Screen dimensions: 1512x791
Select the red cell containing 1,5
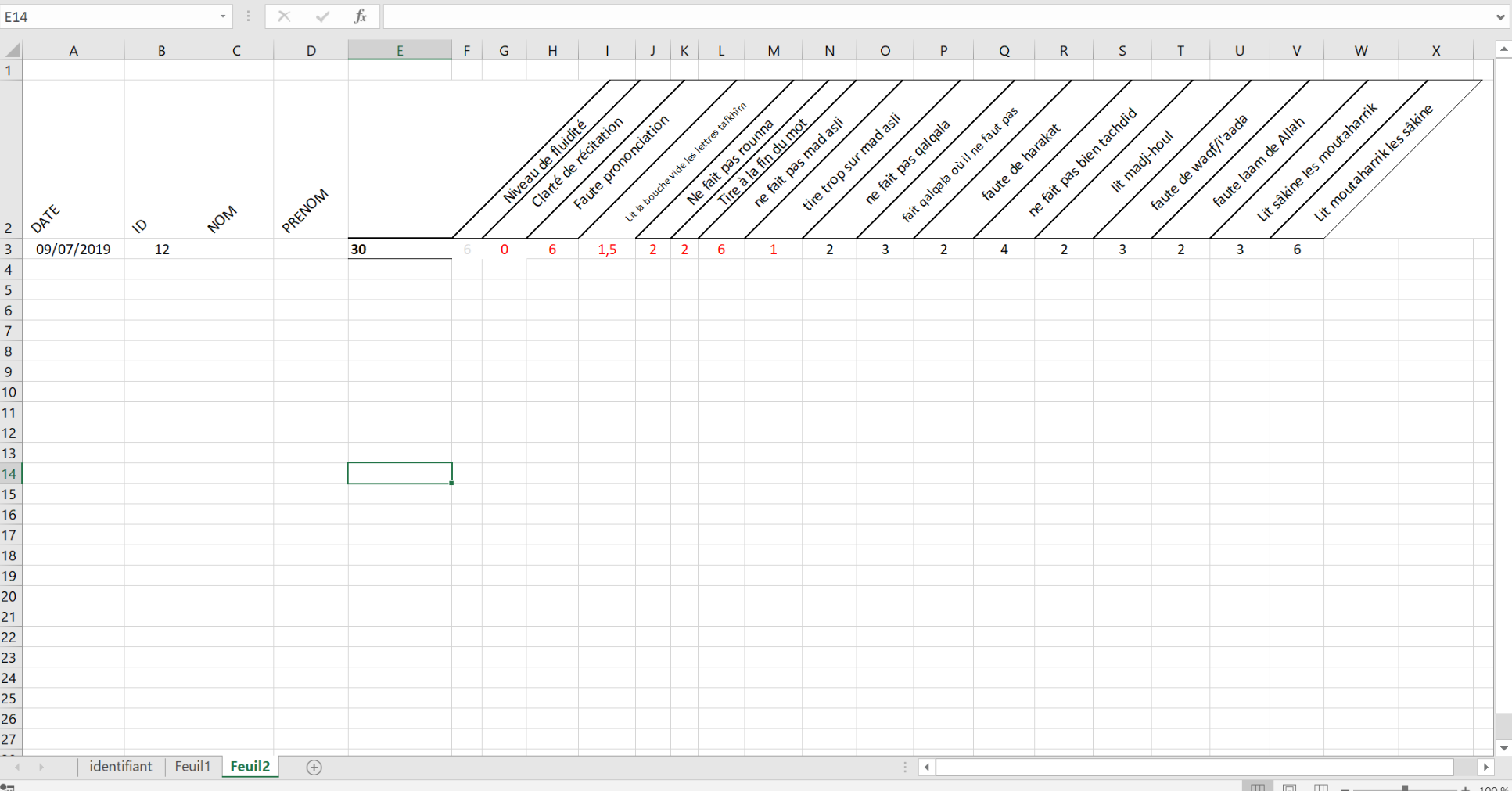click(607, 249)
